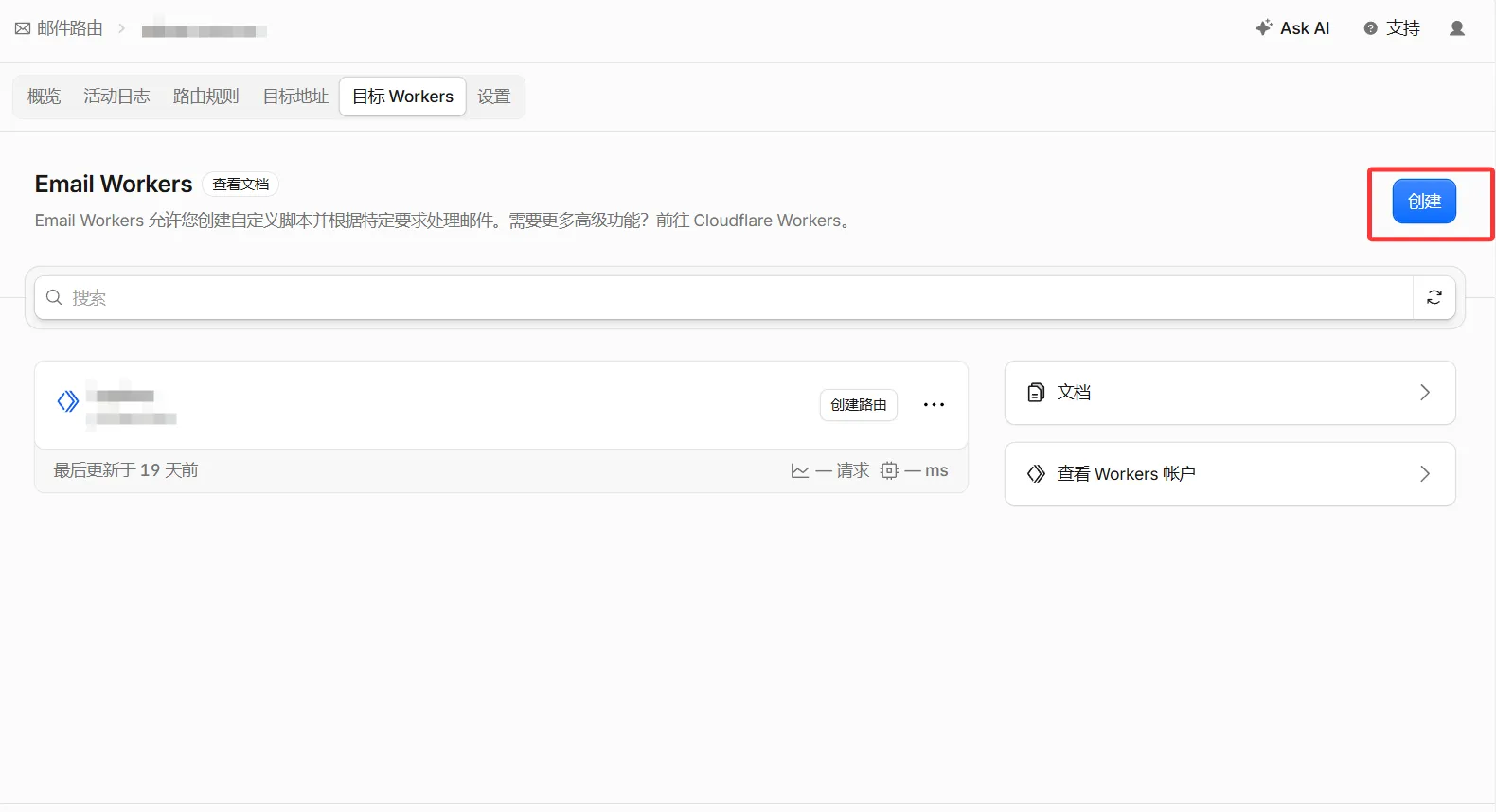
Task: Click the 最后更新于 19 天前 text
Action: (126, 470)
